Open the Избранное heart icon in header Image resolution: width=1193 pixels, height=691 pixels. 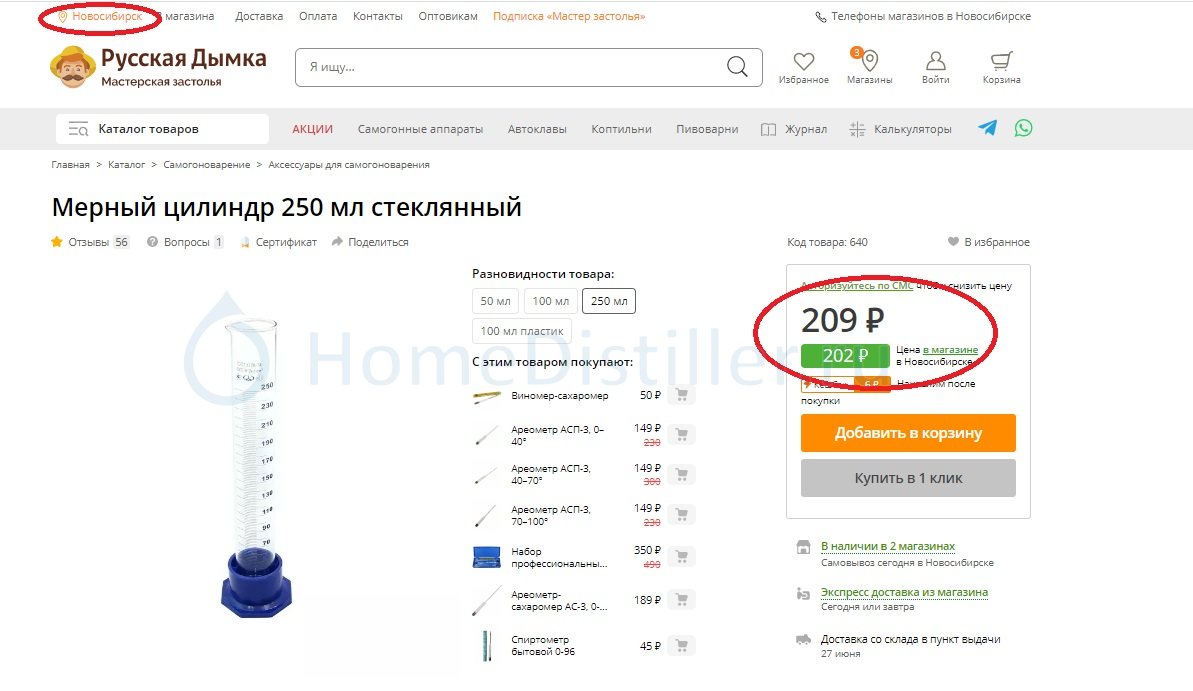point(803,61)
